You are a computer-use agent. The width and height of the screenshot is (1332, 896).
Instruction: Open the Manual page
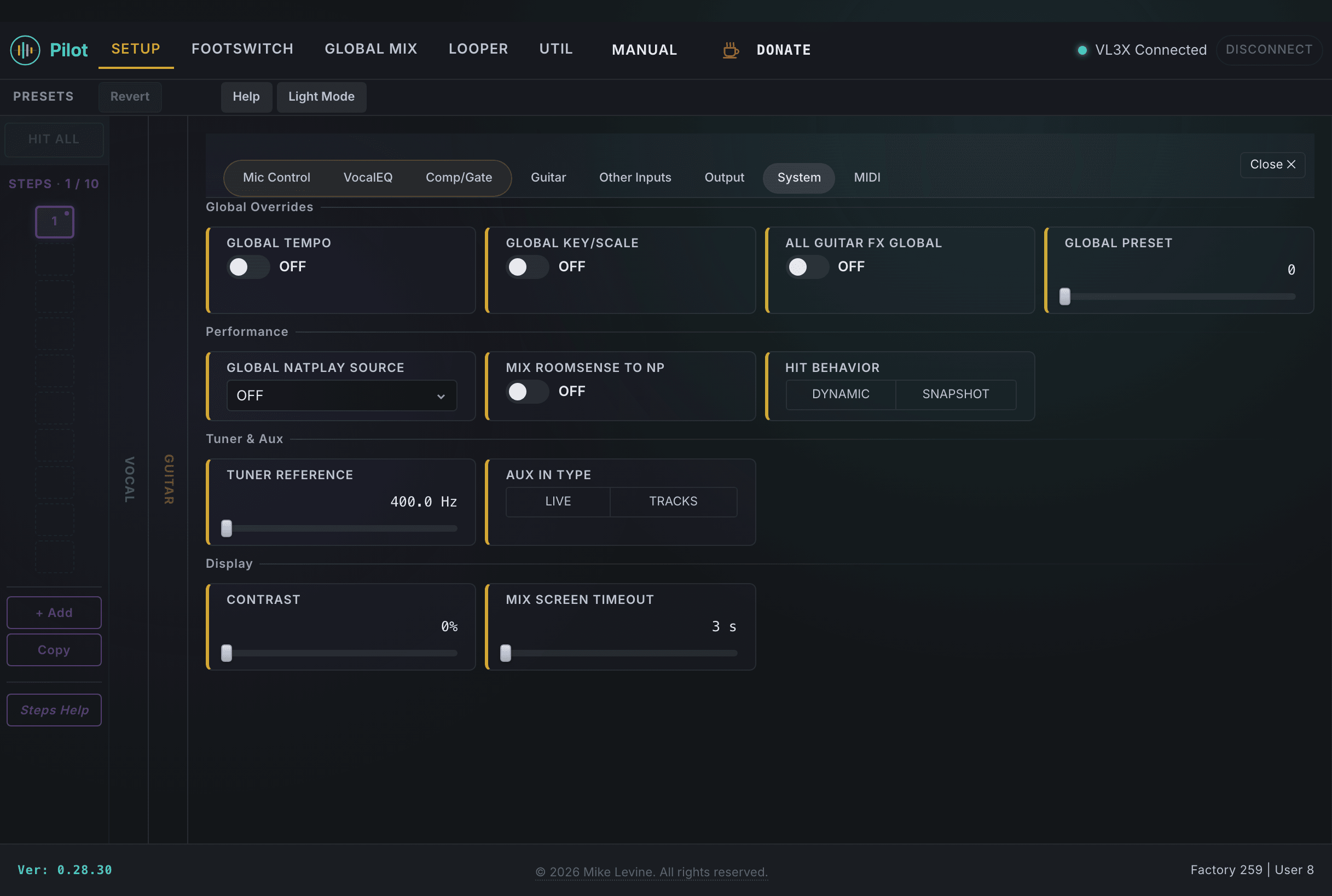click(644, 50)
